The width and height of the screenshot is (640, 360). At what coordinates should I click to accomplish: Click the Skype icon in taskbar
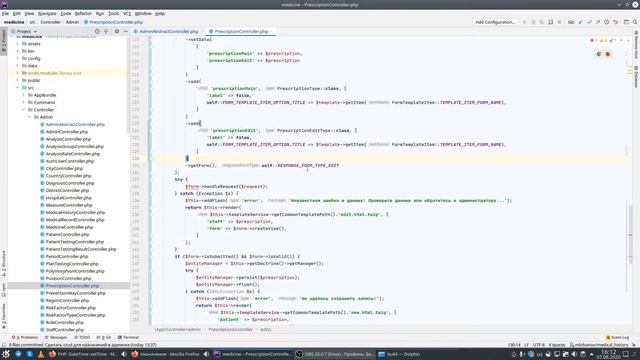point(29,354)
